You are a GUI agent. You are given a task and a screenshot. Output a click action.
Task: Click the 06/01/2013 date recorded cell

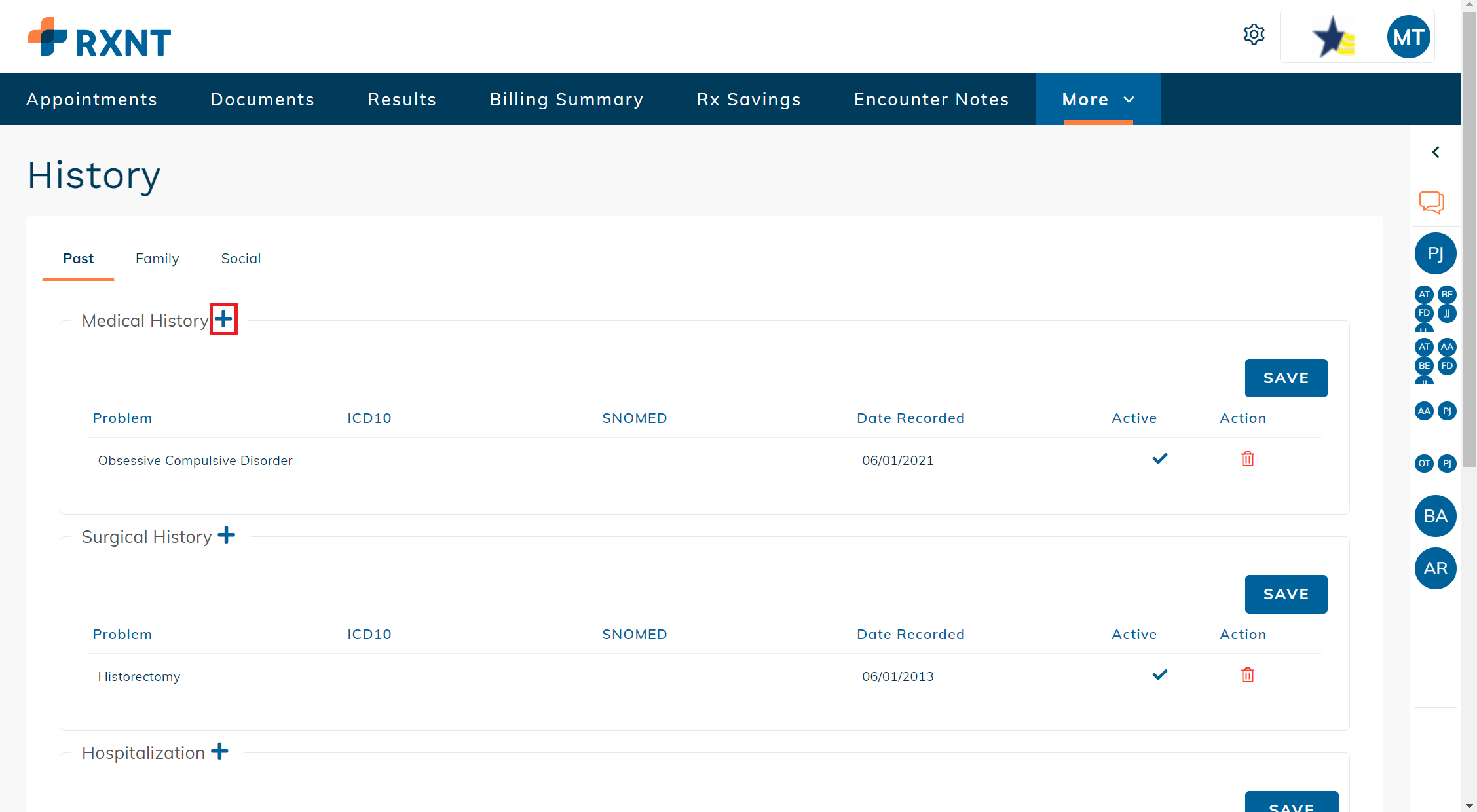point(897,676)
